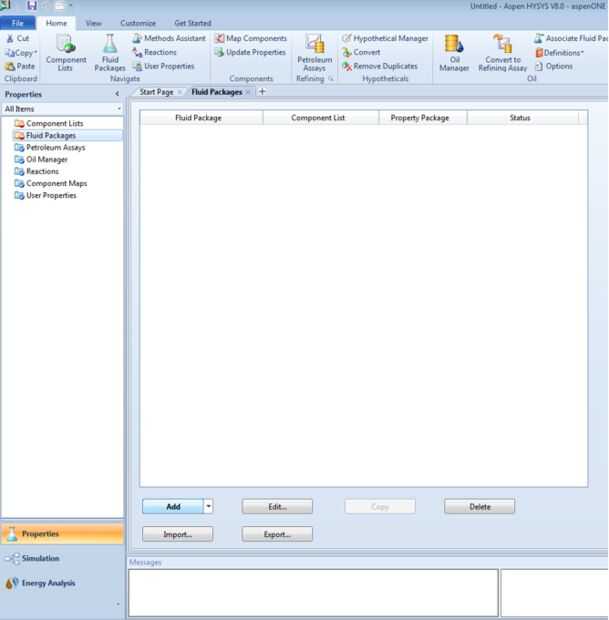Switch to the Properties environment
Image resolution: width=609 pixels, height=620 pixels.
(62, 533)
